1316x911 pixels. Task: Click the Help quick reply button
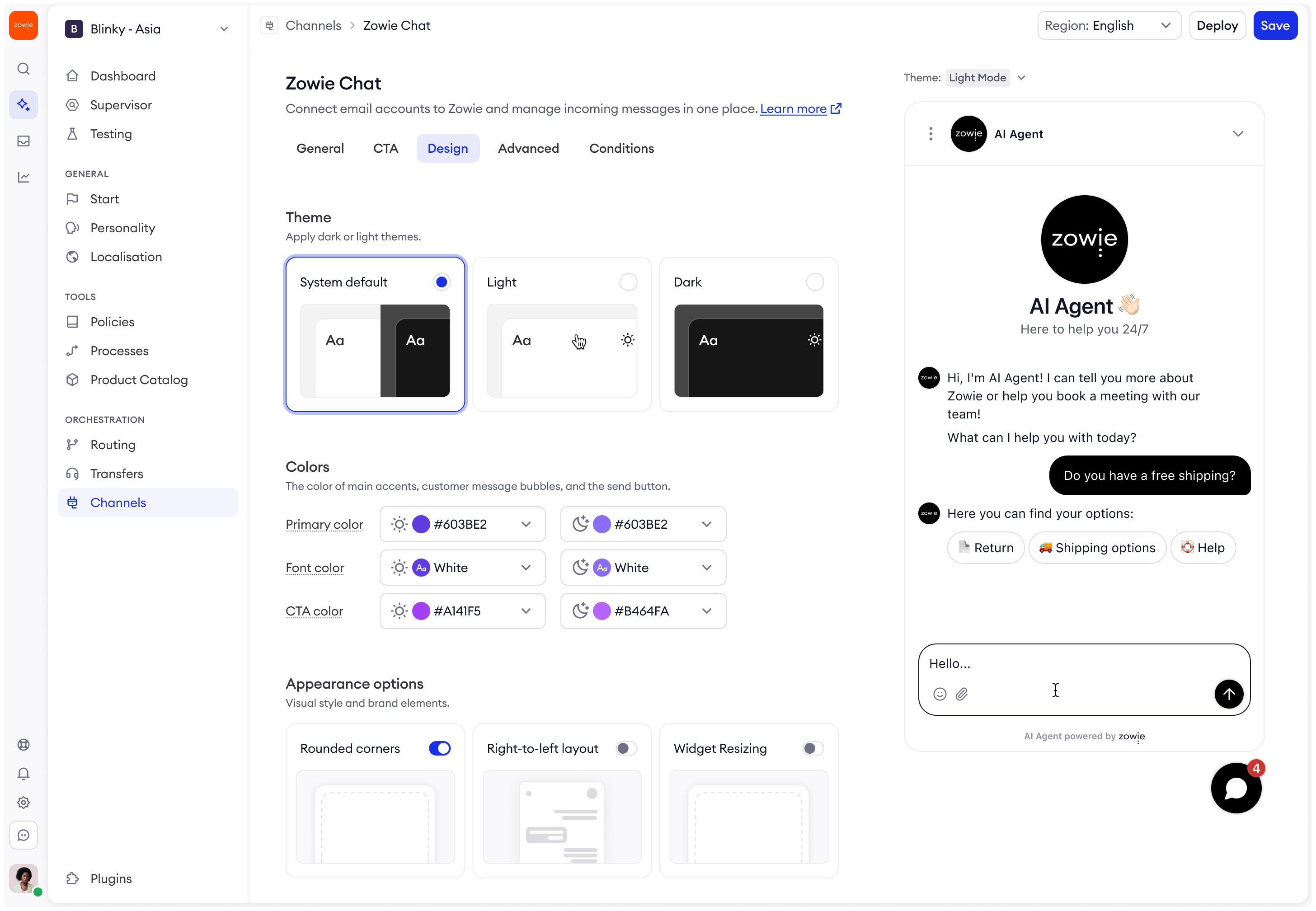[1203, 548]
